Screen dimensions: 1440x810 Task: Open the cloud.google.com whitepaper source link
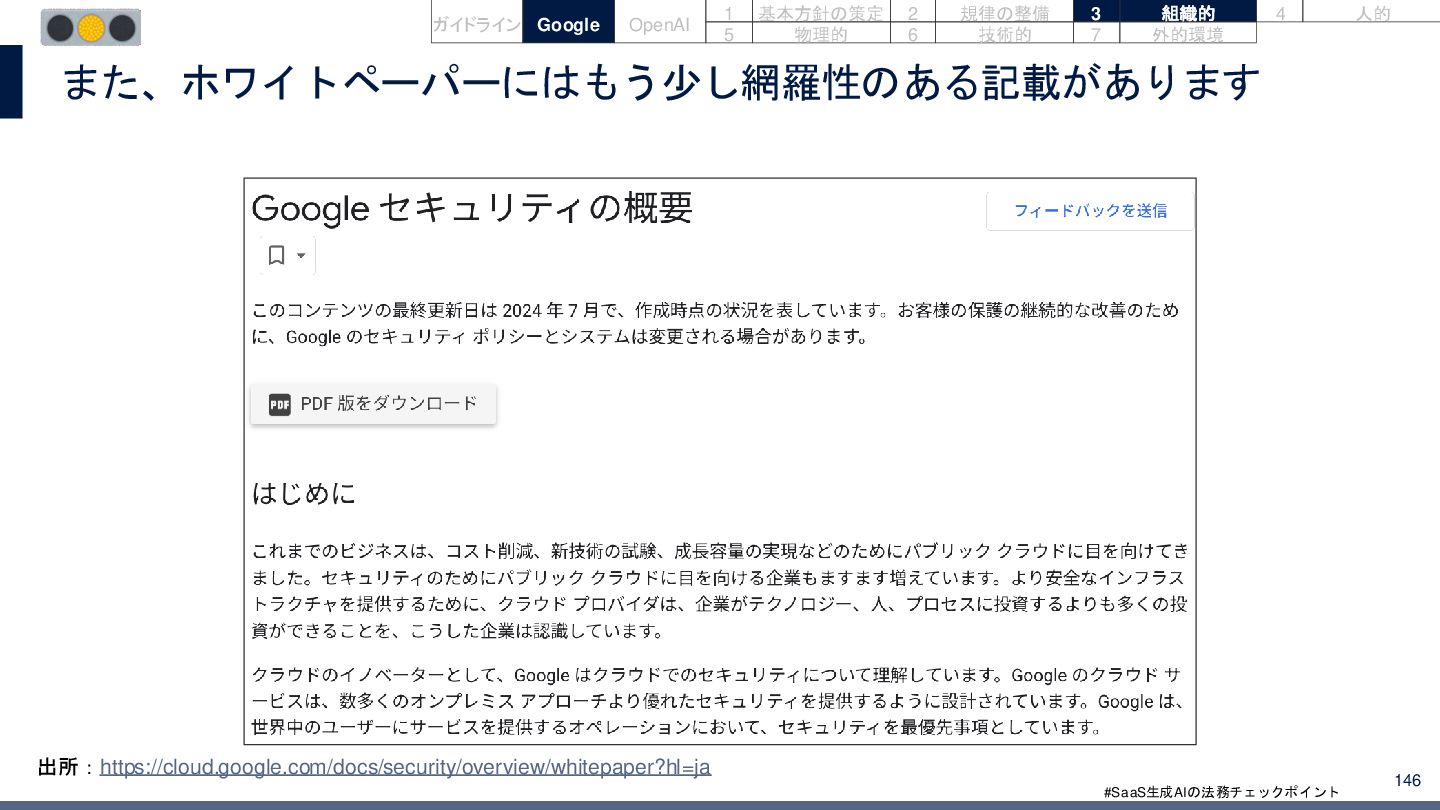[406, 767]
